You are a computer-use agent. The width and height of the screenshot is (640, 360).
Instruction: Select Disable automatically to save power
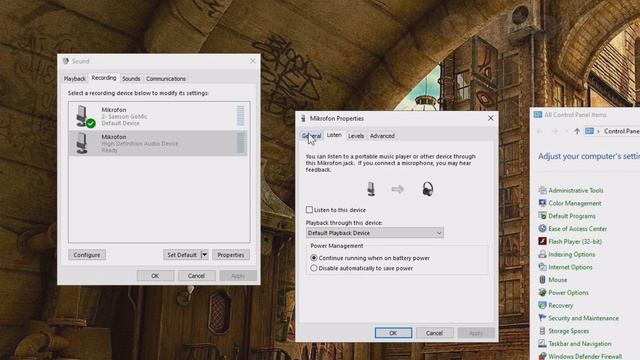click(x=313, y=268)
